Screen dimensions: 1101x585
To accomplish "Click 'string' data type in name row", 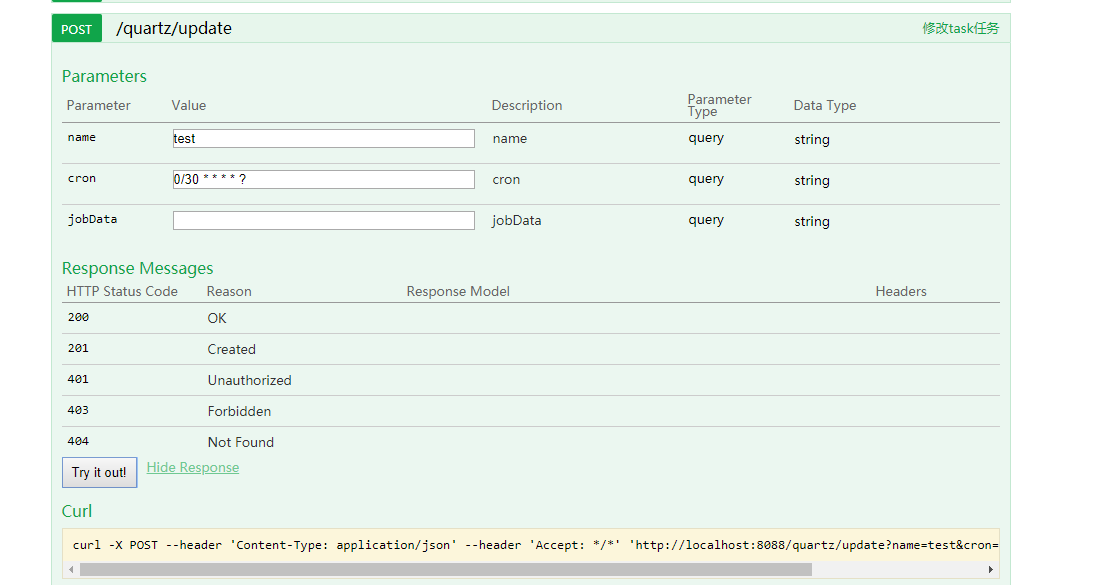I will [x=812, y=140].
